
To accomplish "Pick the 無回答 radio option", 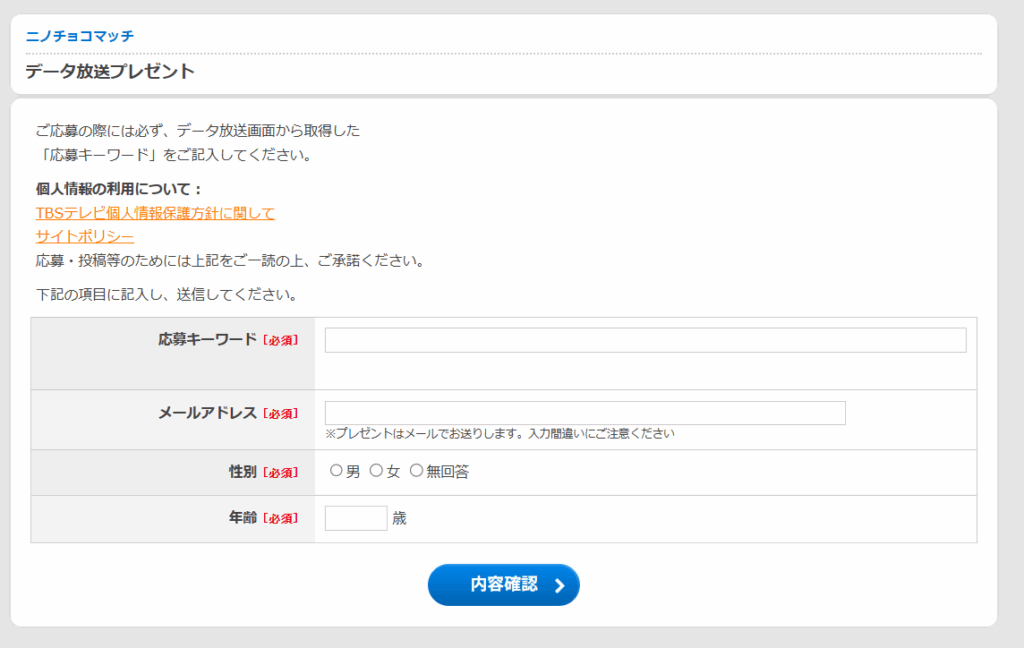I will pos(417,471).
